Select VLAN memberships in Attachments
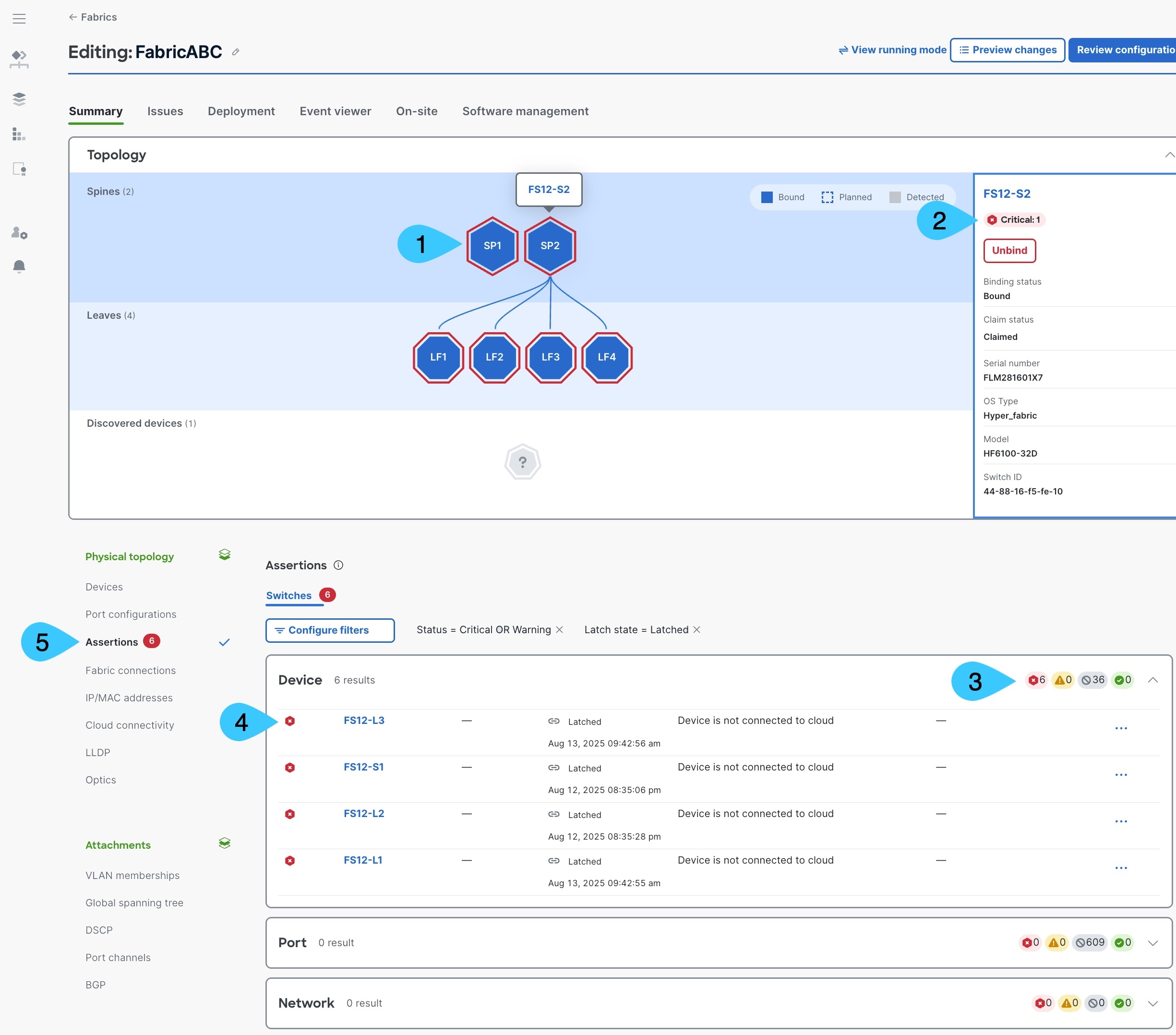This screenshot has width=1176, height=1035. tap(132, 875)
